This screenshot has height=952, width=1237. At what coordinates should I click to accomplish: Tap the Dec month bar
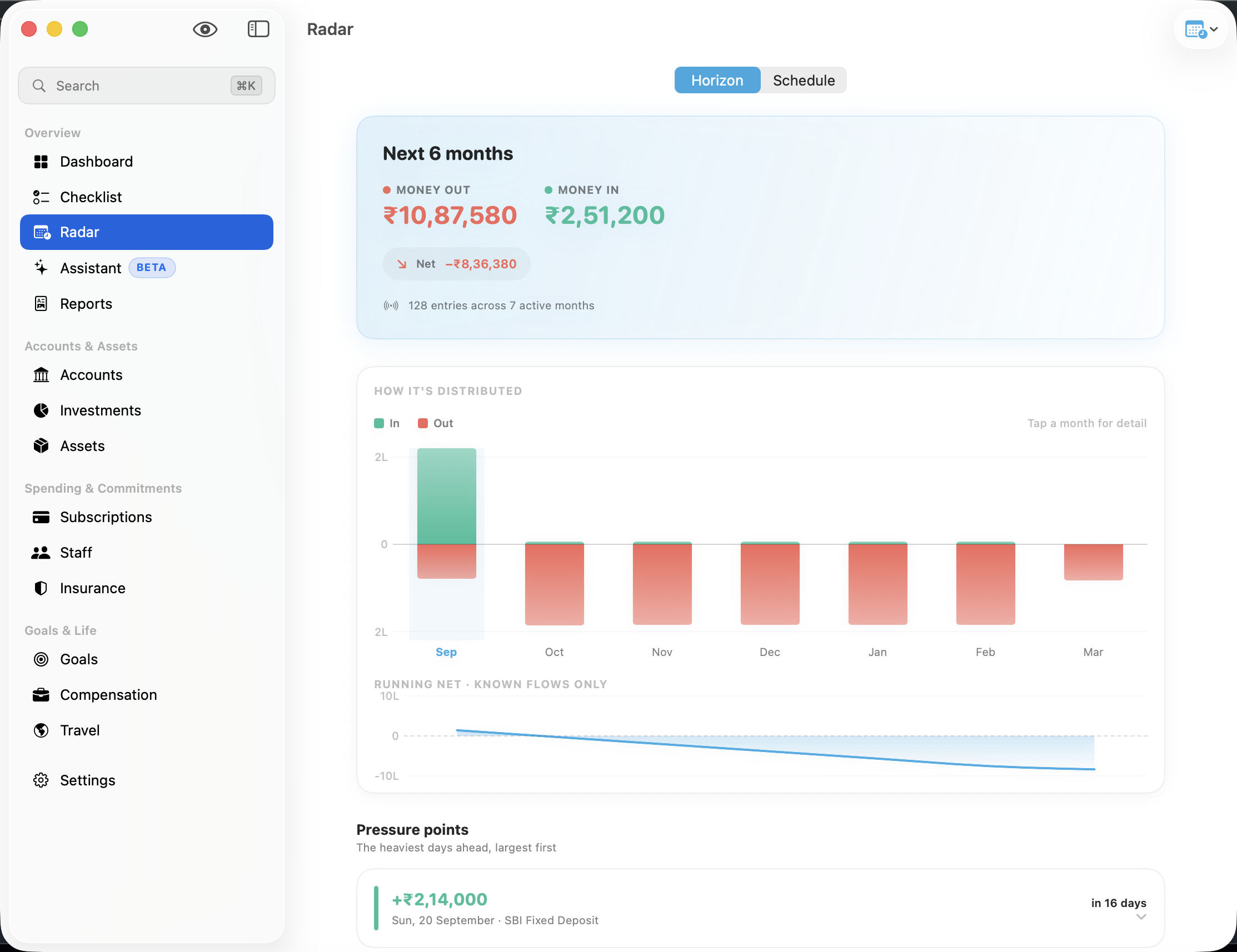click(x=770, y=584)
